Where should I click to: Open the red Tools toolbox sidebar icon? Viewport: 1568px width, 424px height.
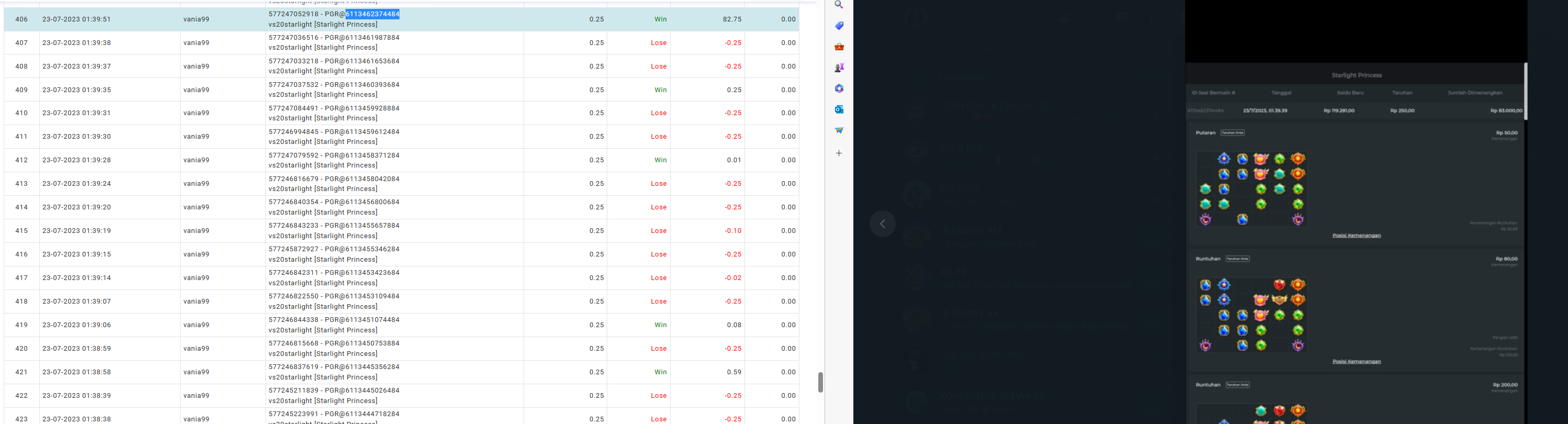click(839, 47)
